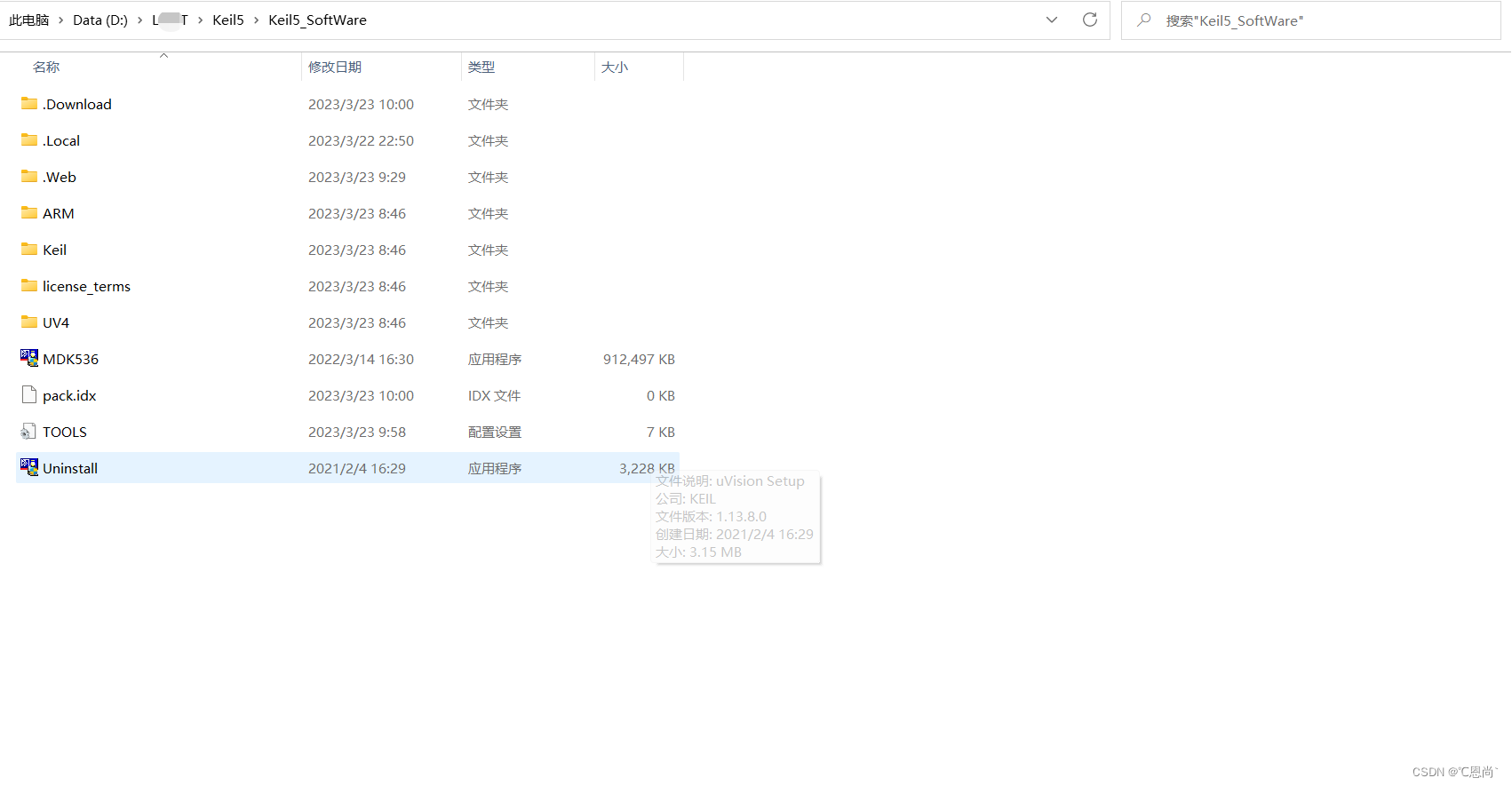
Task: Expand the chevron after 此电脑
Action: 61,20
